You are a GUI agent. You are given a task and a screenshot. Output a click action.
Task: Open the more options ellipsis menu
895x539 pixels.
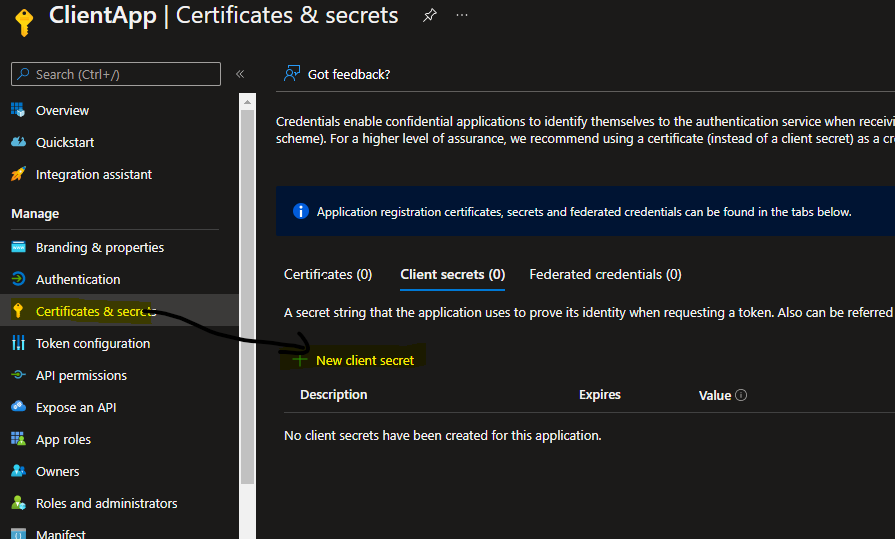coord(461,16)
